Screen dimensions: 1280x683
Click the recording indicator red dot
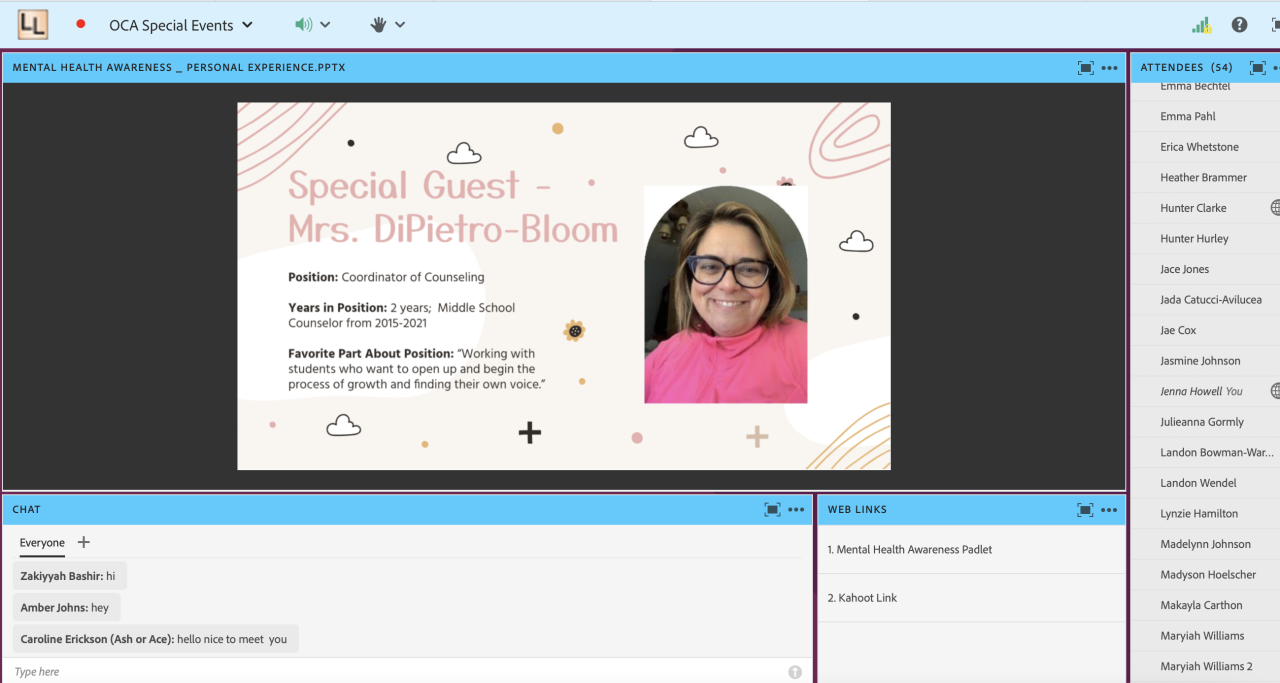coord(81,24)
